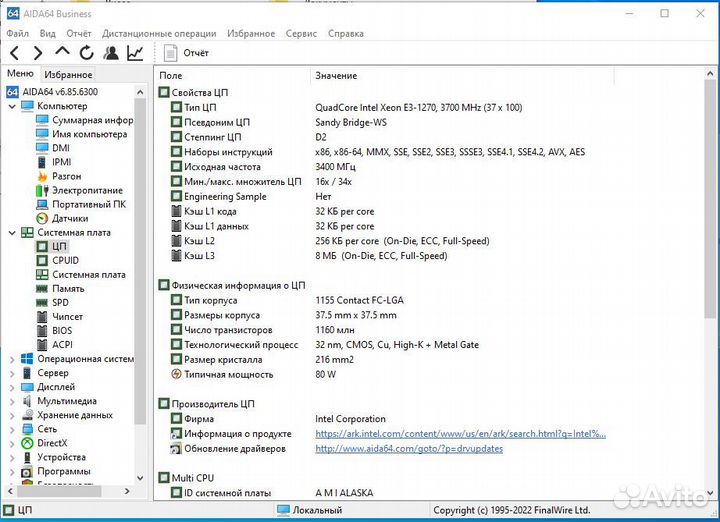Switch to the Избранное sidebar tab
The image size is (720, 522).
(68, 74)
